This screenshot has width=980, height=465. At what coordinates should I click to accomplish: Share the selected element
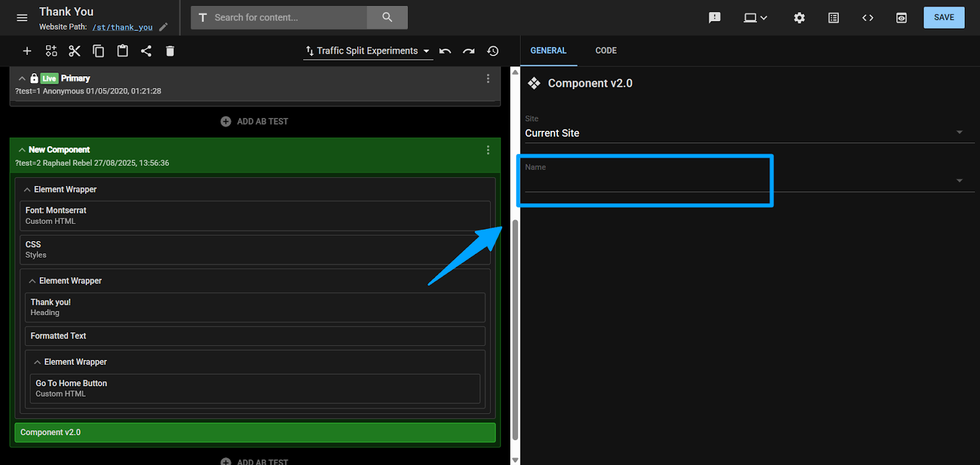pyautogui.click(x=146, y=51)
